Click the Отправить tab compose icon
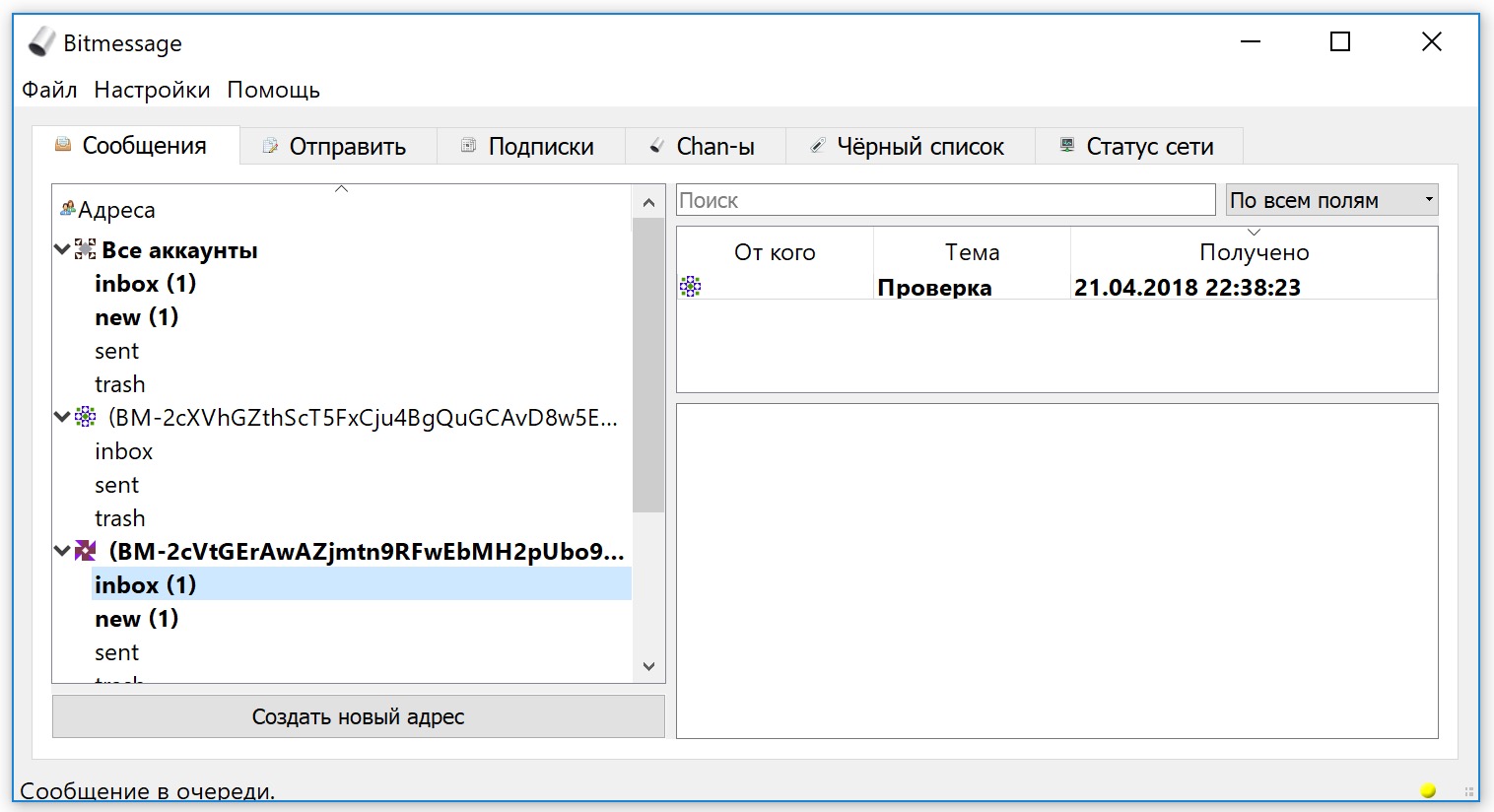Screen dimensions: 1494x812 (270, 146)
